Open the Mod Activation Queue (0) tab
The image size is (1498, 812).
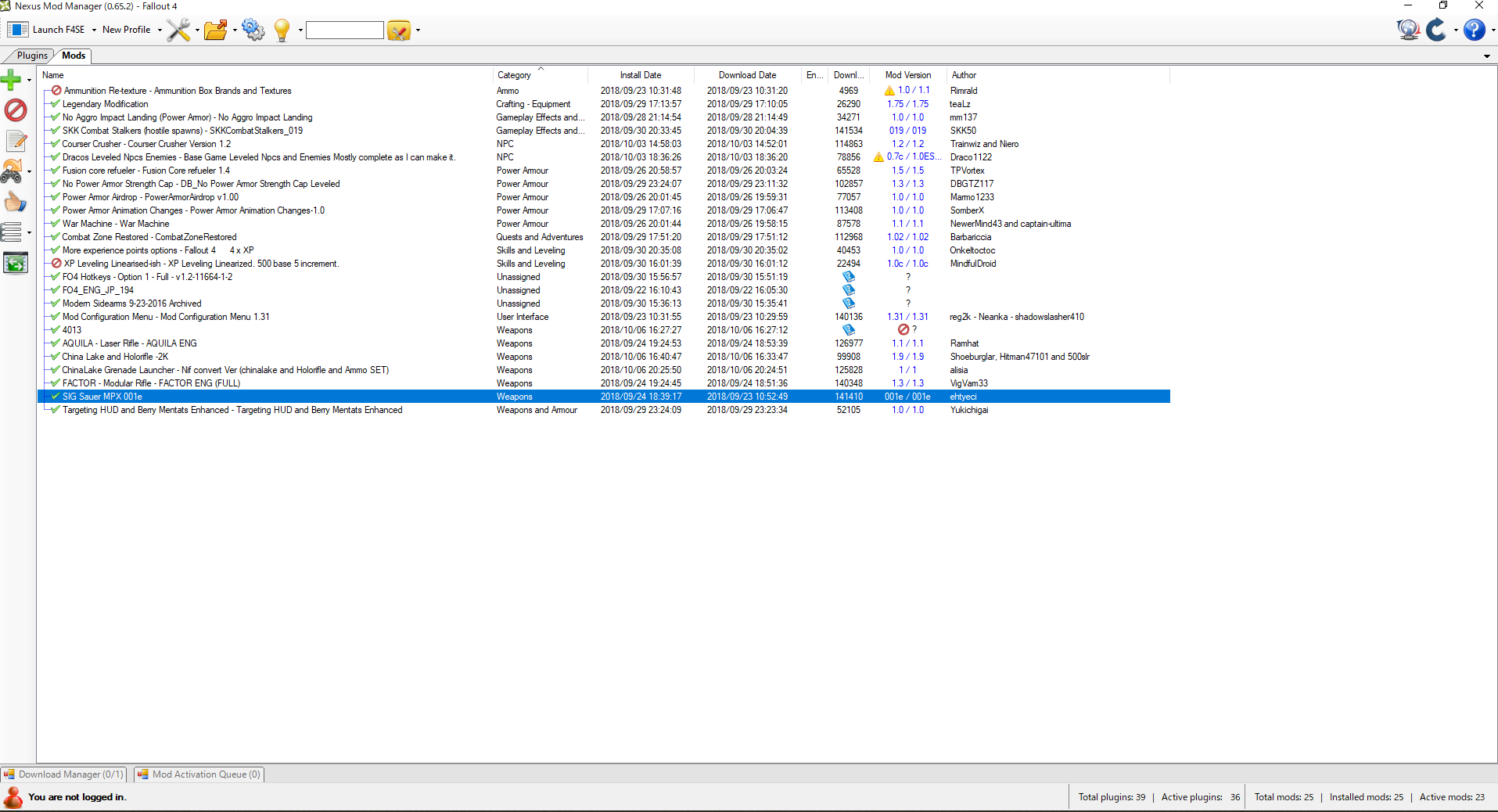point(199,774)
